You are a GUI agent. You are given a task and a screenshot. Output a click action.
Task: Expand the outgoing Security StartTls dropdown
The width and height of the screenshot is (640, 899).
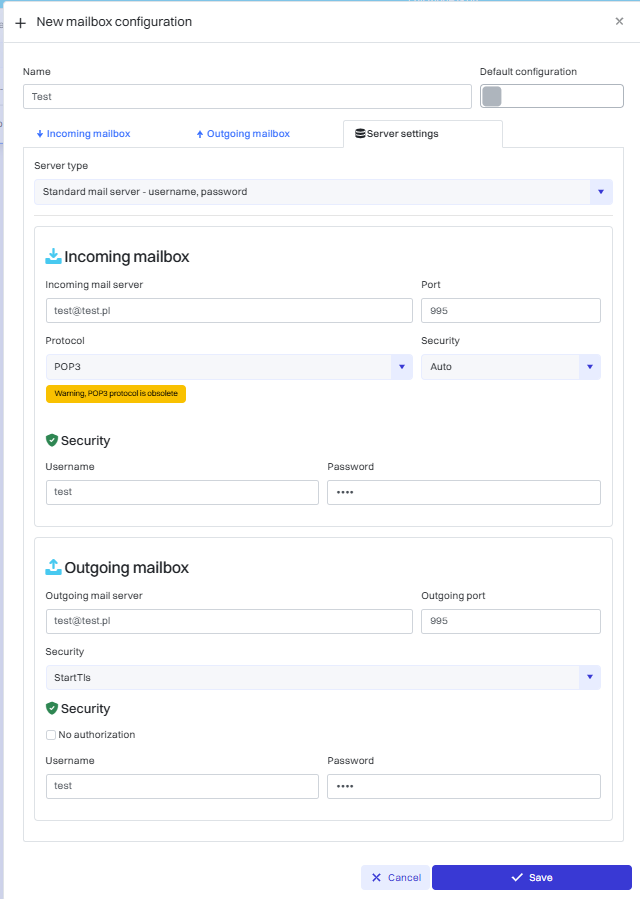[589, 678]
